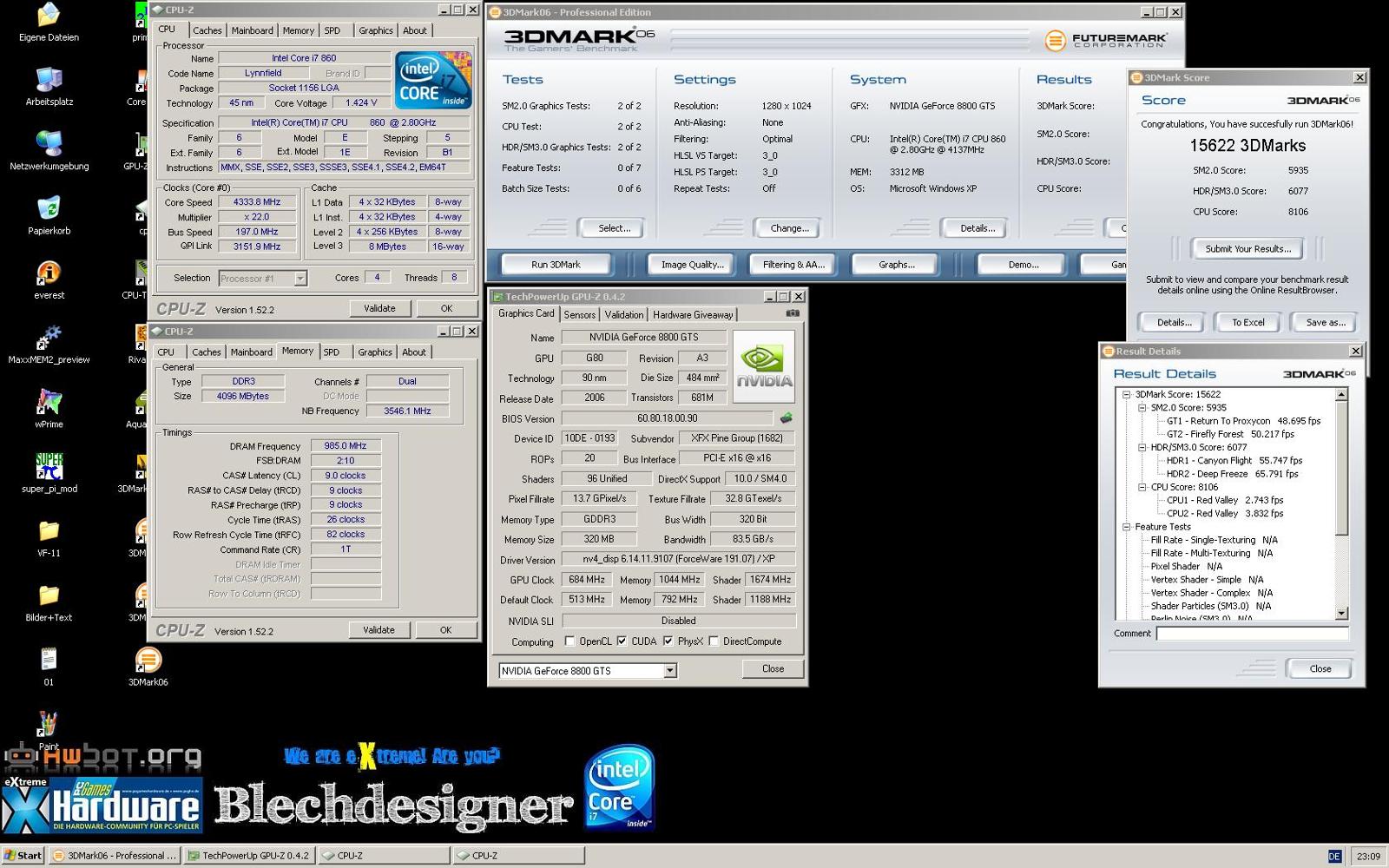Screen dimensions: 1389x868
Task: Click Validate in top CPU-Z window
Action: (x=379, y=308)
